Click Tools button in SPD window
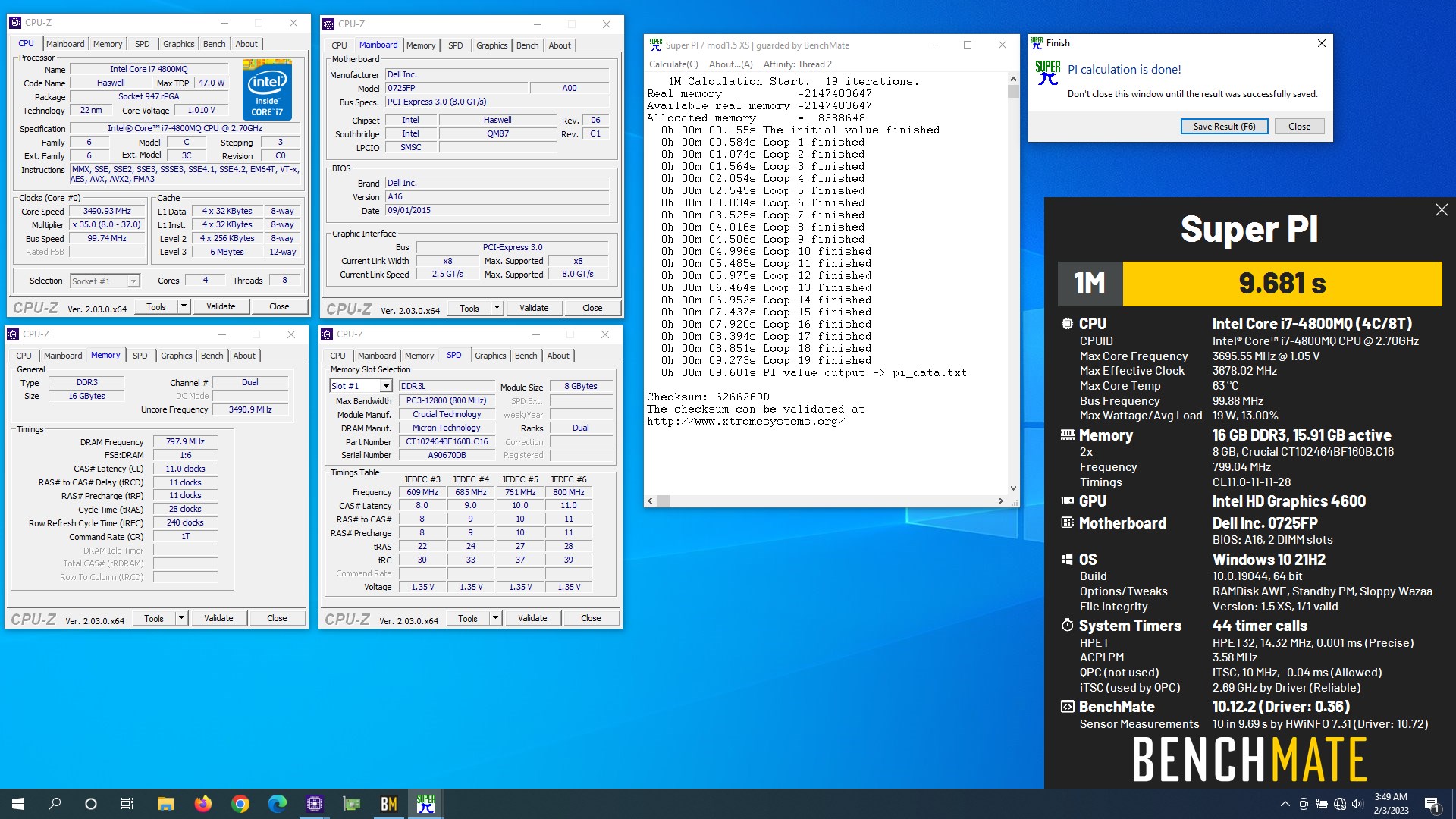Image resolution: width=1456 pixels, height=819 pixels. point(468,618)
